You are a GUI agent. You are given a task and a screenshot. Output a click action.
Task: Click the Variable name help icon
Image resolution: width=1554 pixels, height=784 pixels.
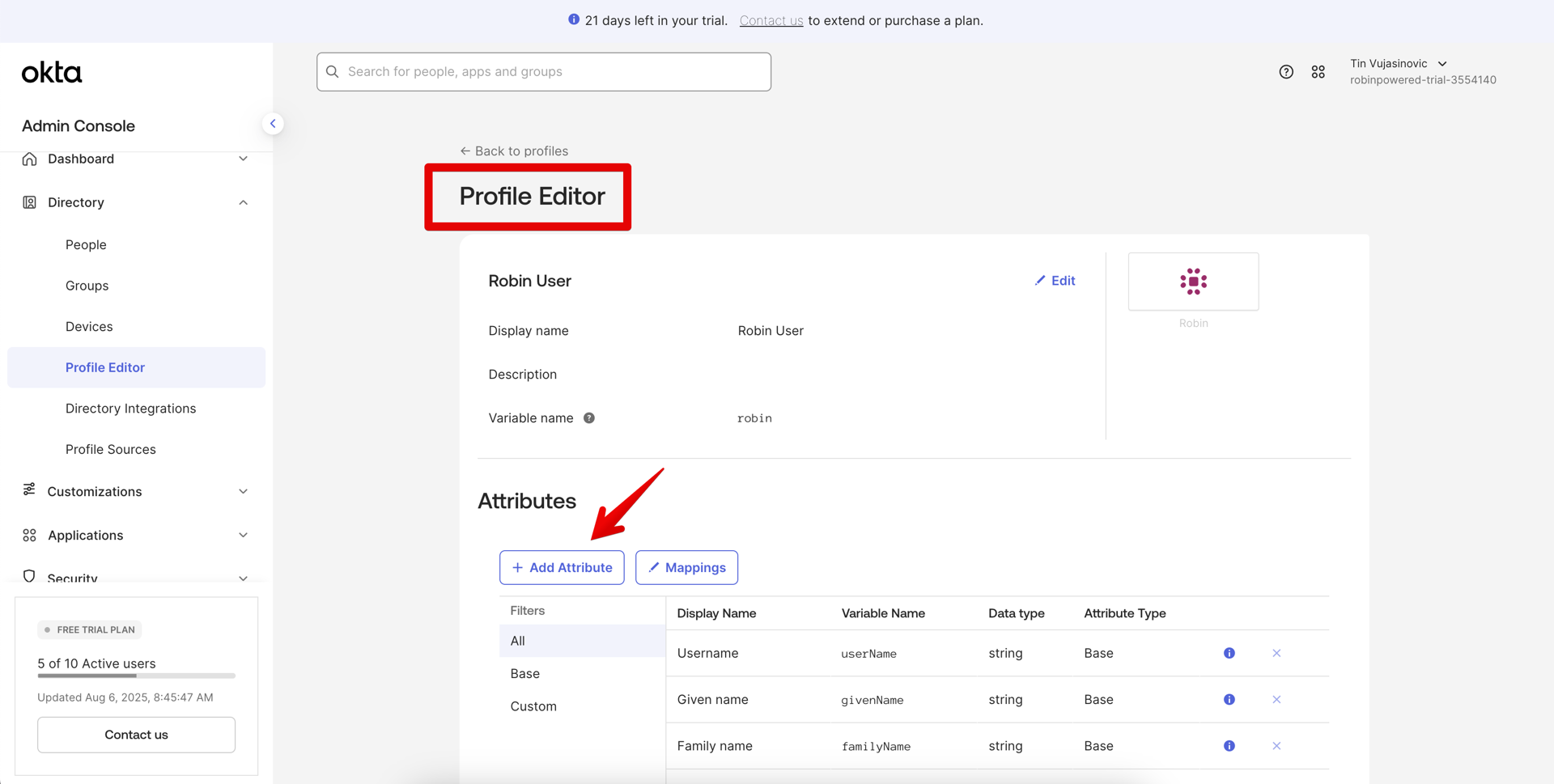coord(589,418)
